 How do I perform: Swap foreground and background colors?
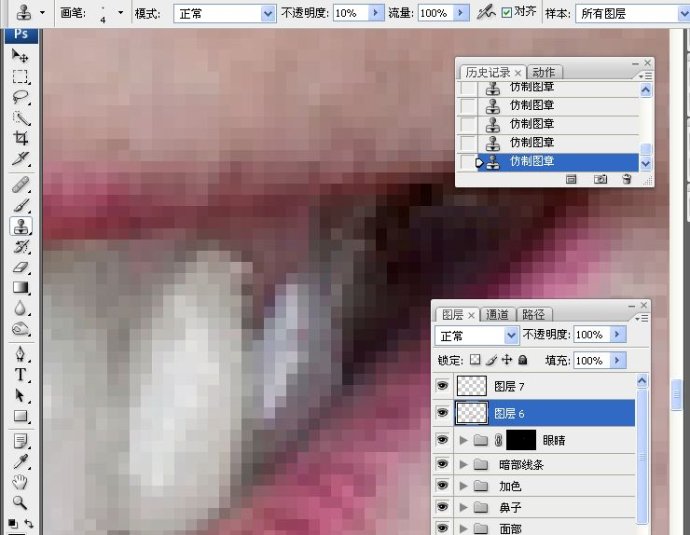point(29,524)
